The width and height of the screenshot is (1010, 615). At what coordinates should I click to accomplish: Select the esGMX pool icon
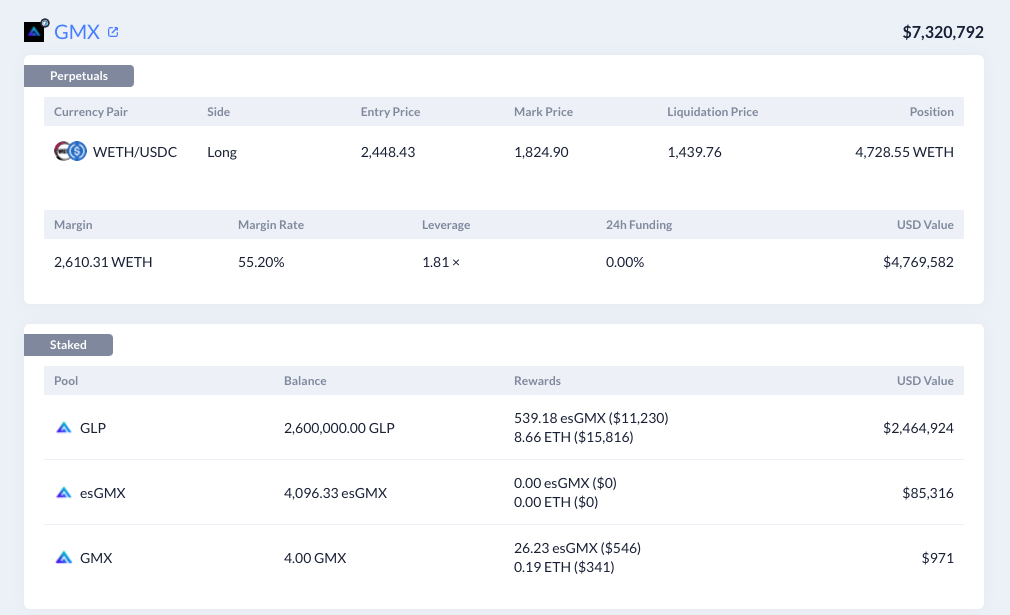[63, 492]
